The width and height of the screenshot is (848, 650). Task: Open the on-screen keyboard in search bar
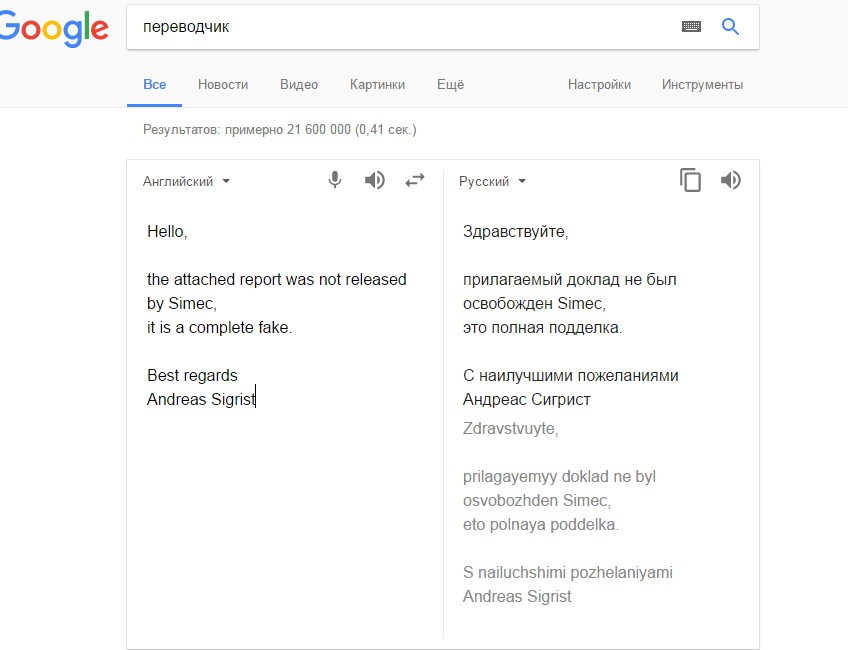pyautogui.click(x=690, y=27)
